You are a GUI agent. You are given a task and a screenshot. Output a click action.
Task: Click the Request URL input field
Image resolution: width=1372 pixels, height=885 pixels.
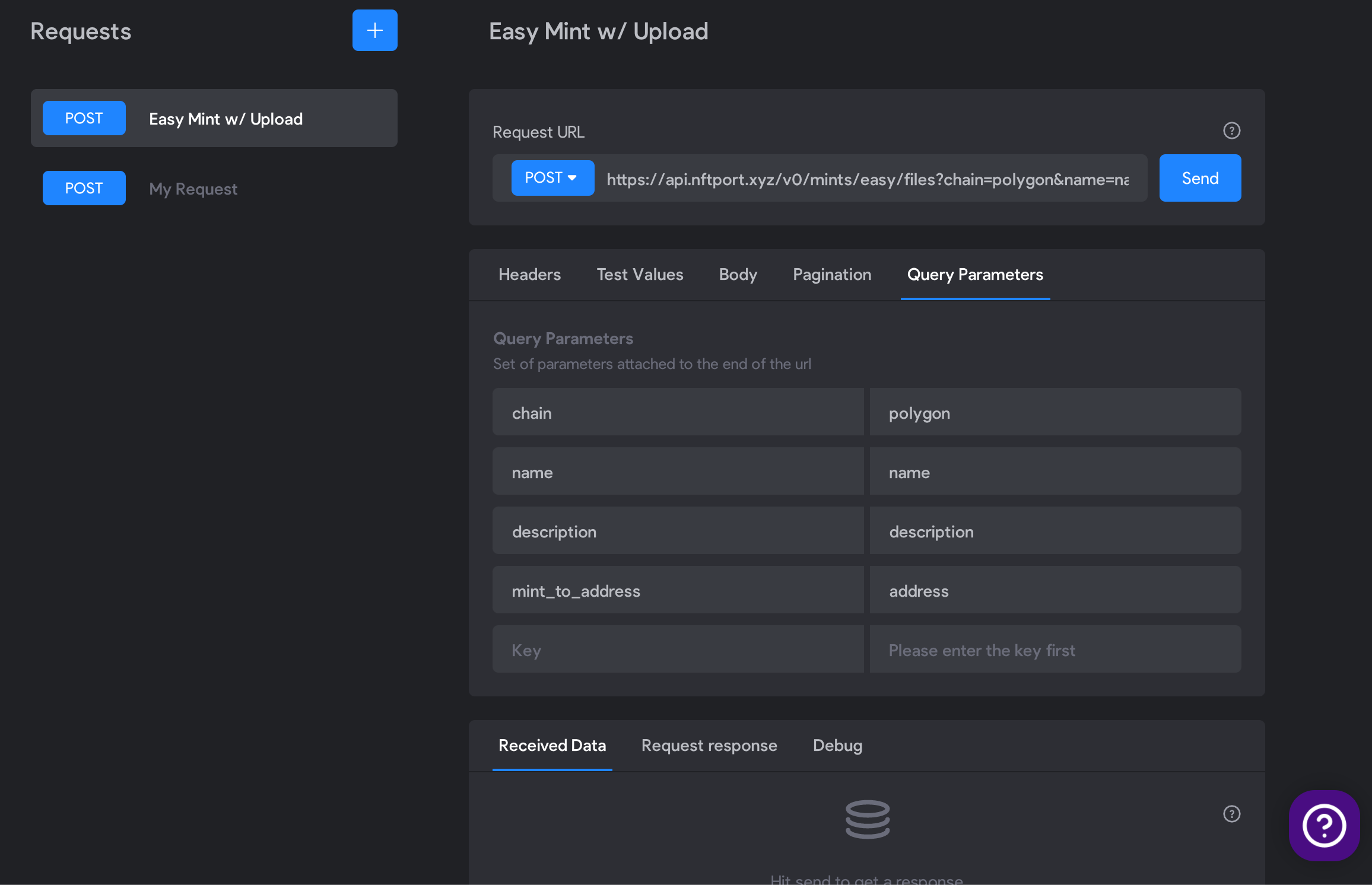coord(868,179)
